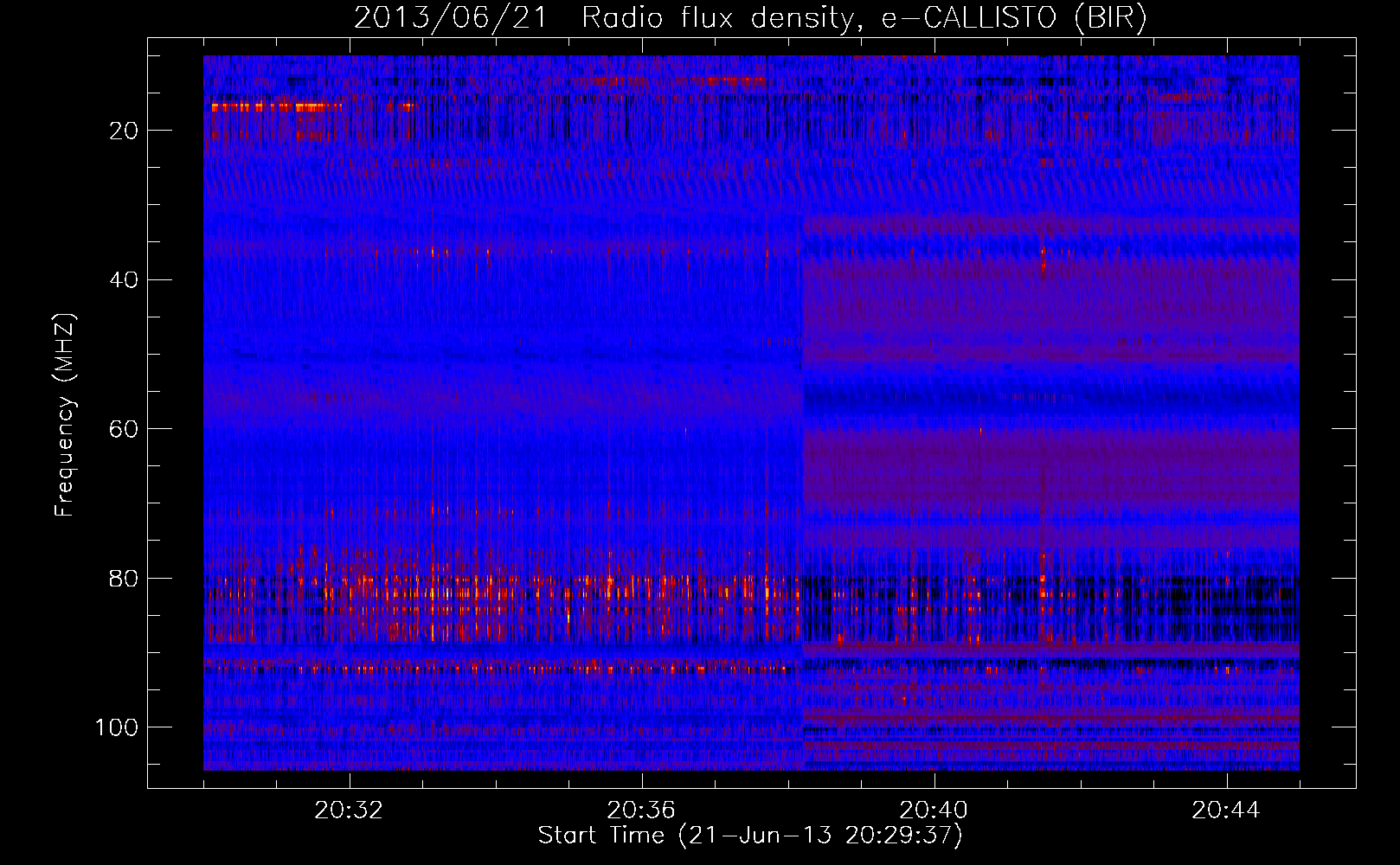Click the 20 frequency tick label
The width and height of the screenshot is (1400, 865).
click(125, 131)
